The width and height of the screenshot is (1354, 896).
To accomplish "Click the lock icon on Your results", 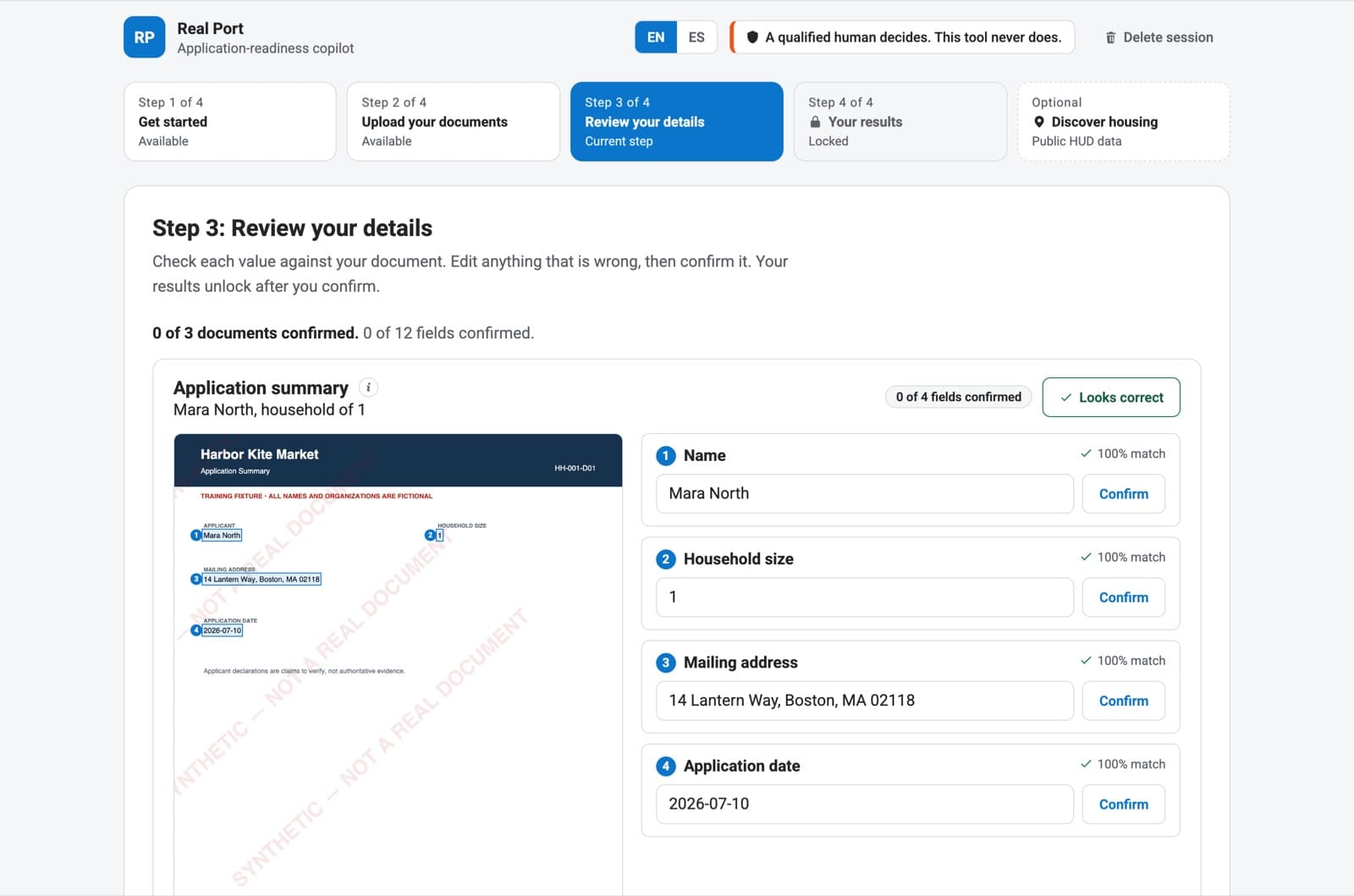I will click(815, 122).
